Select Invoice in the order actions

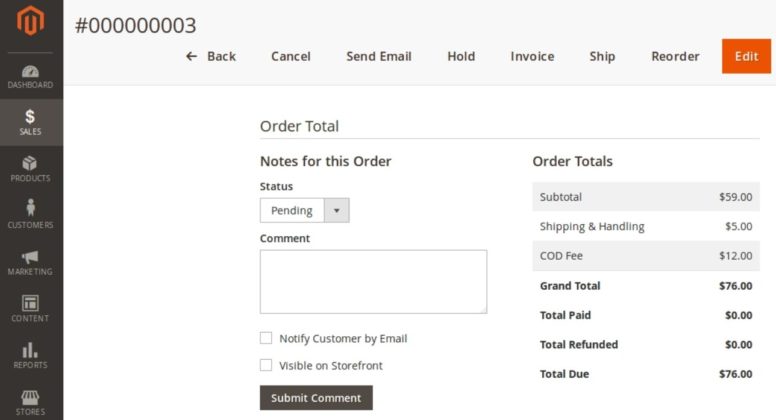[532, 56]
